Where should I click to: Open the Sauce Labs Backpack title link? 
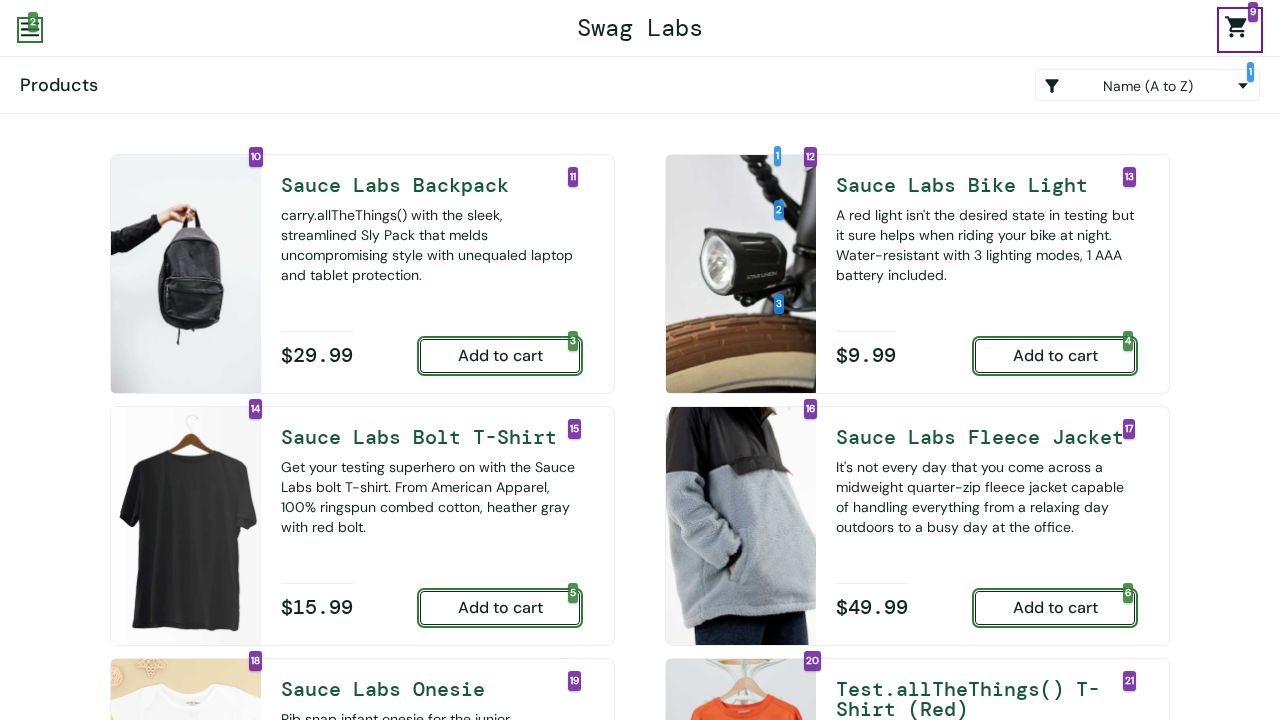pyautogui.click(x=395, y=185)
